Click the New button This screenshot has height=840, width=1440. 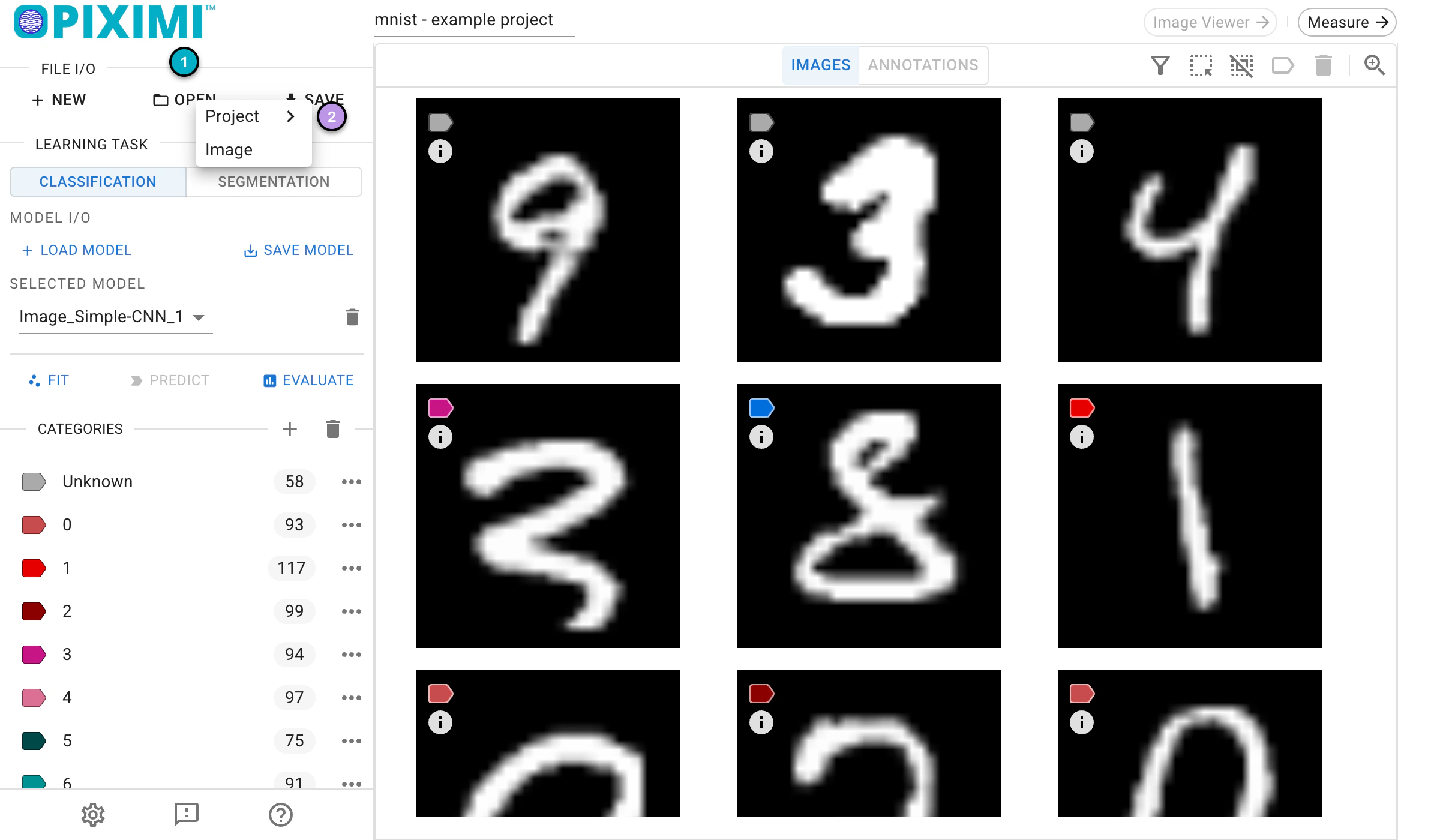pyautogui.click(x=59, y=100)
